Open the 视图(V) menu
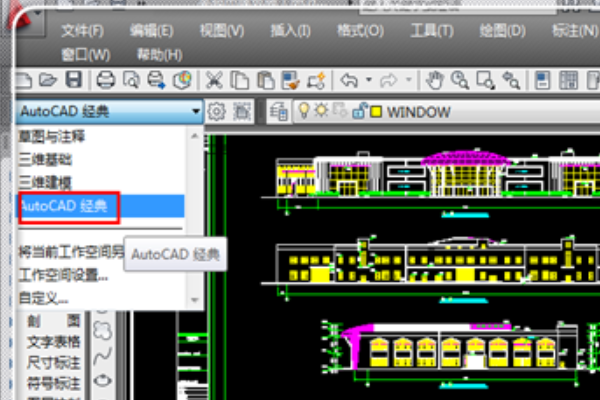 tap(222, 31)
